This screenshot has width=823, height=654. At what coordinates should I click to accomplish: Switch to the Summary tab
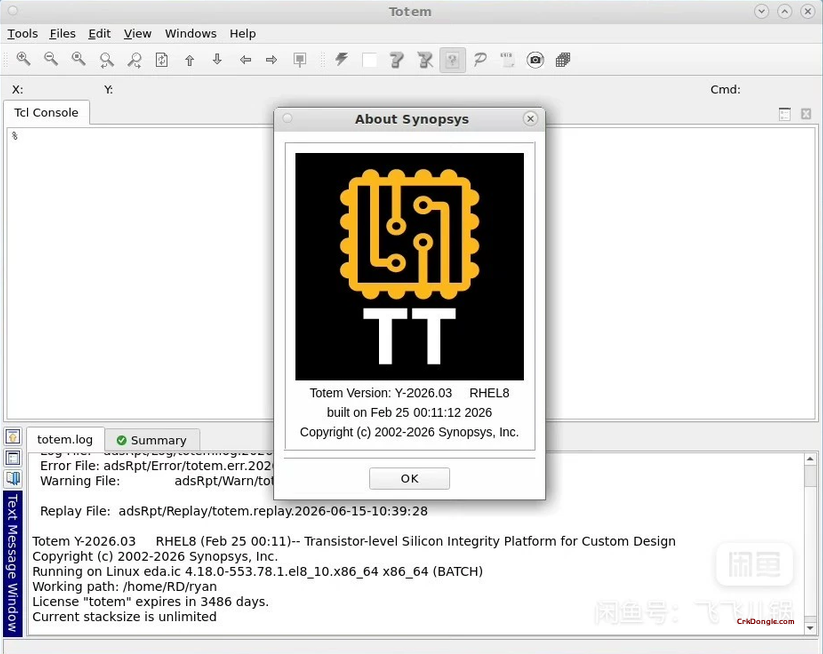coord(152,440)
